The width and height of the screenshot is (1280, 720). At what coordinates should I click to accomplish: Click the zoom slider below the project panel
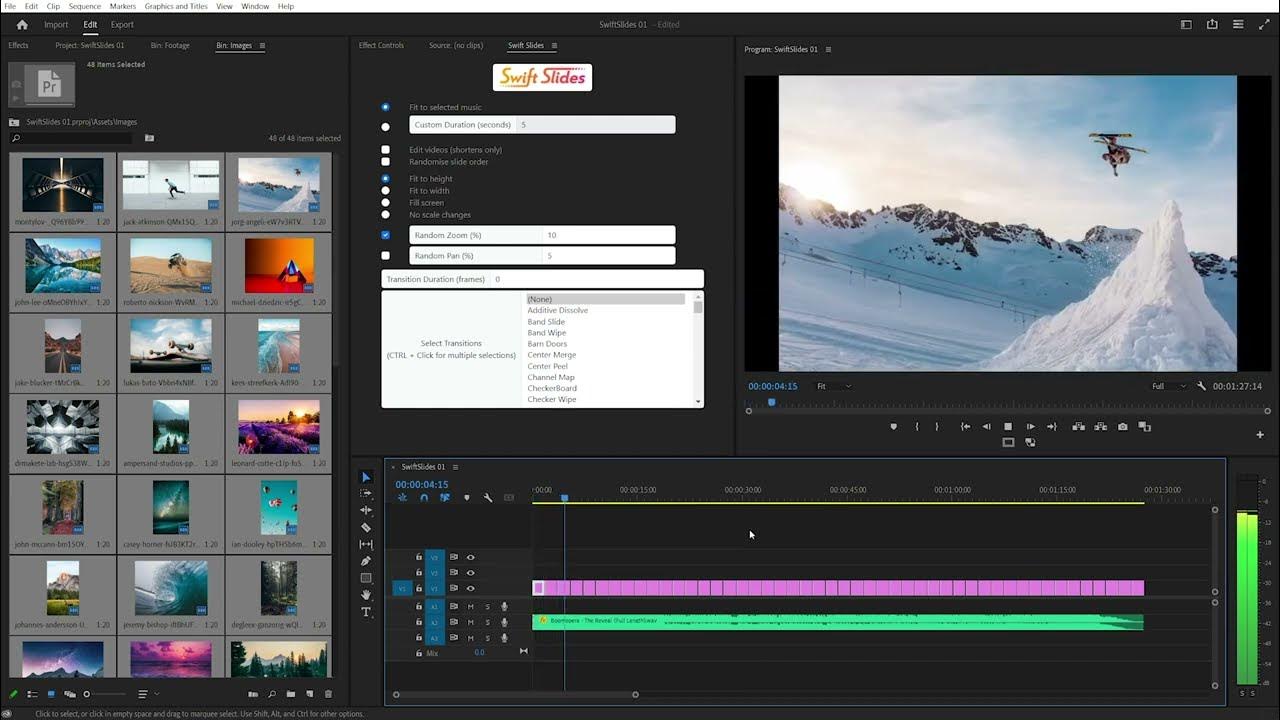pos(86,693)
